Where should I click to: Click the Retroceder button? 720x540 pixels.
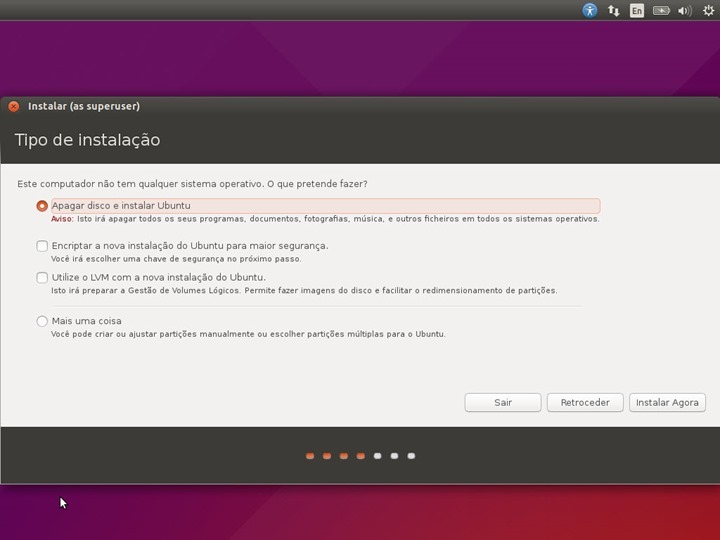pos(585,403)
